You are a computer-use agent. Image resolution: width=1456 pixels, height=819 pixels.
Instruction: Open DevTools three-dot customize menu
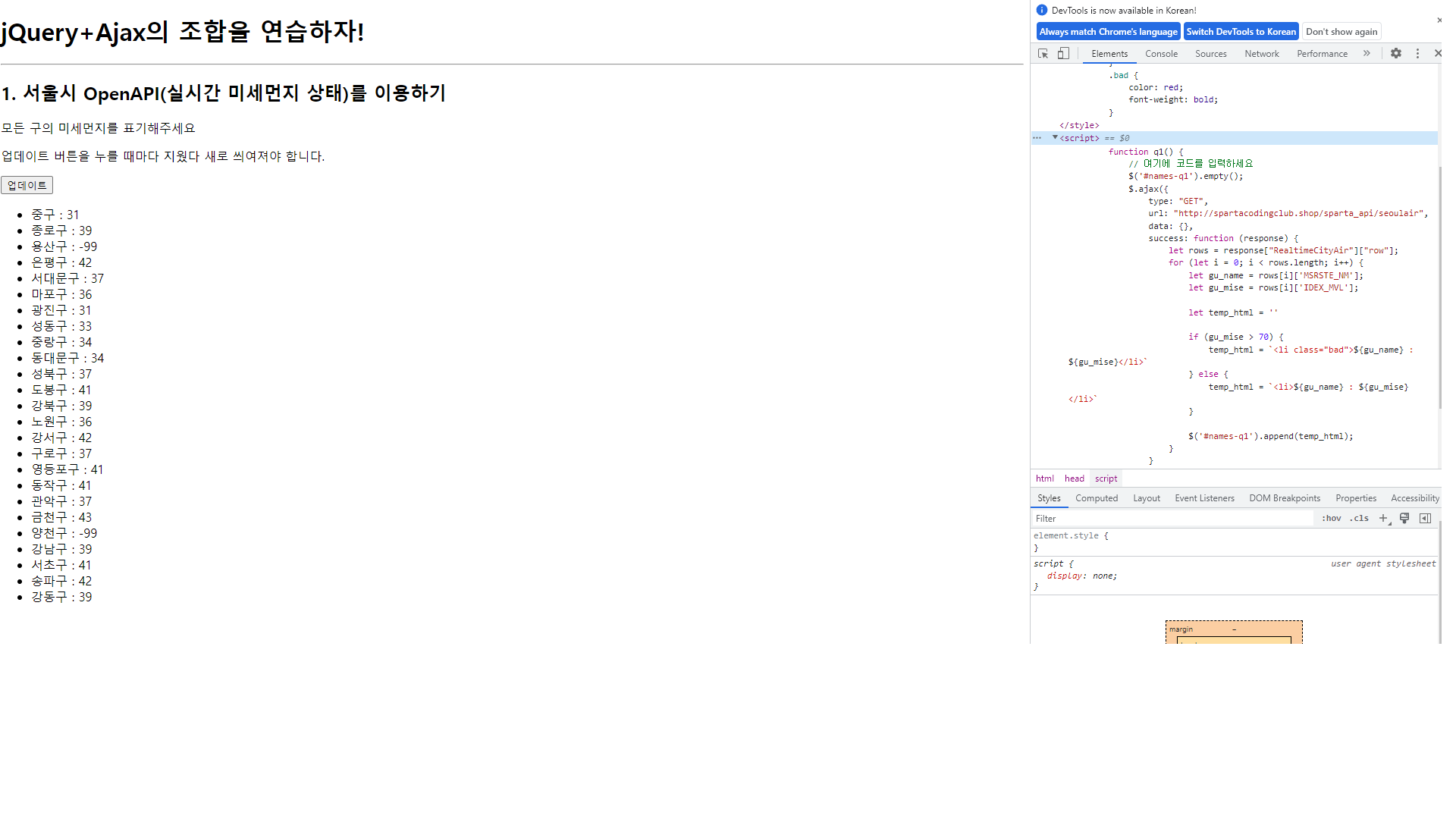[1417, 54]
